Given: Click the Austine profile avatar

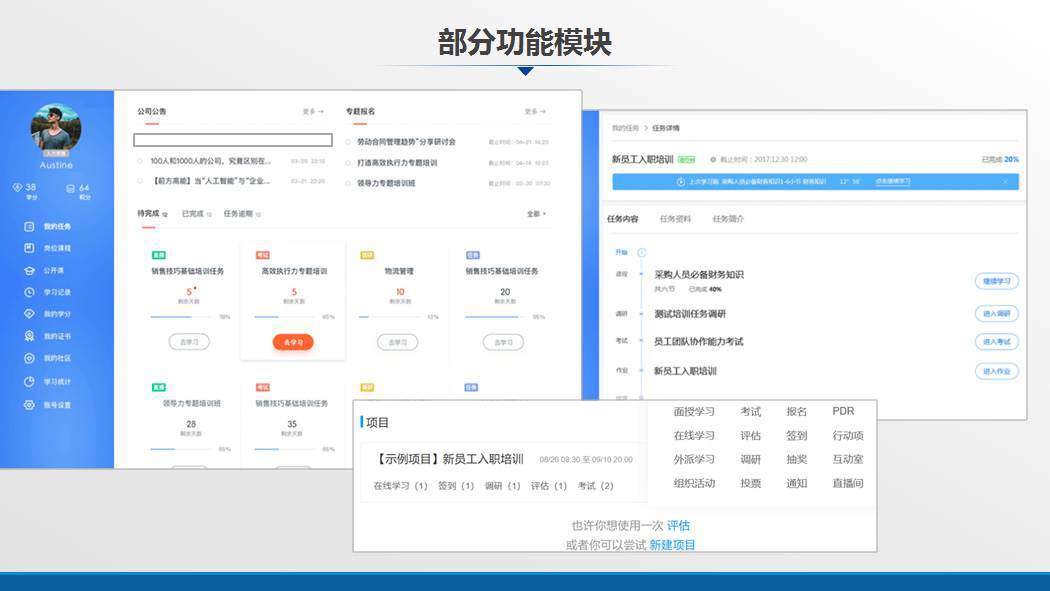Looking at the screenshot, I should click(x=56, y=127).
